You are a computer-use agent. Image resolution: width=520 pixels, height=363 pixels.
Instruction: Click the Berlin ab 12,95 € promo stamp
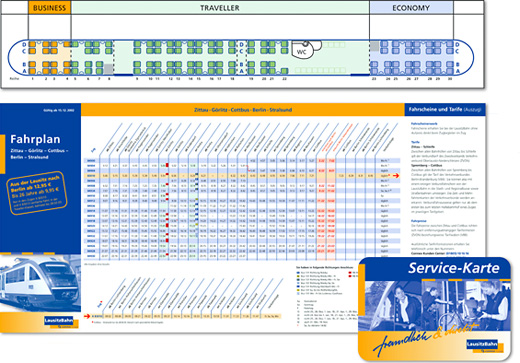[x=36, y=193]
